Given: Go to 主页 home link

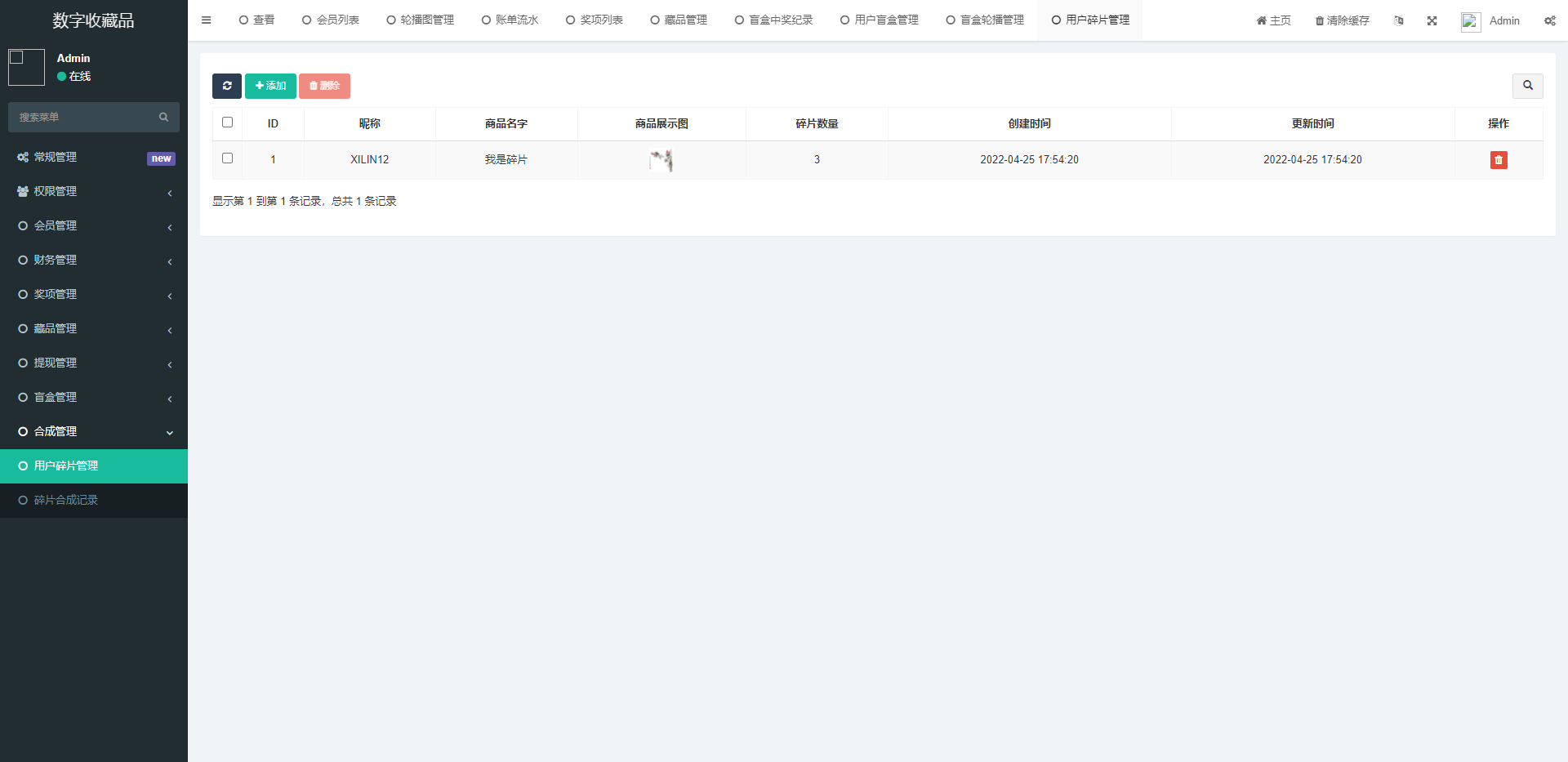Looking at the screenshot, I should [x=1273, y=20].
